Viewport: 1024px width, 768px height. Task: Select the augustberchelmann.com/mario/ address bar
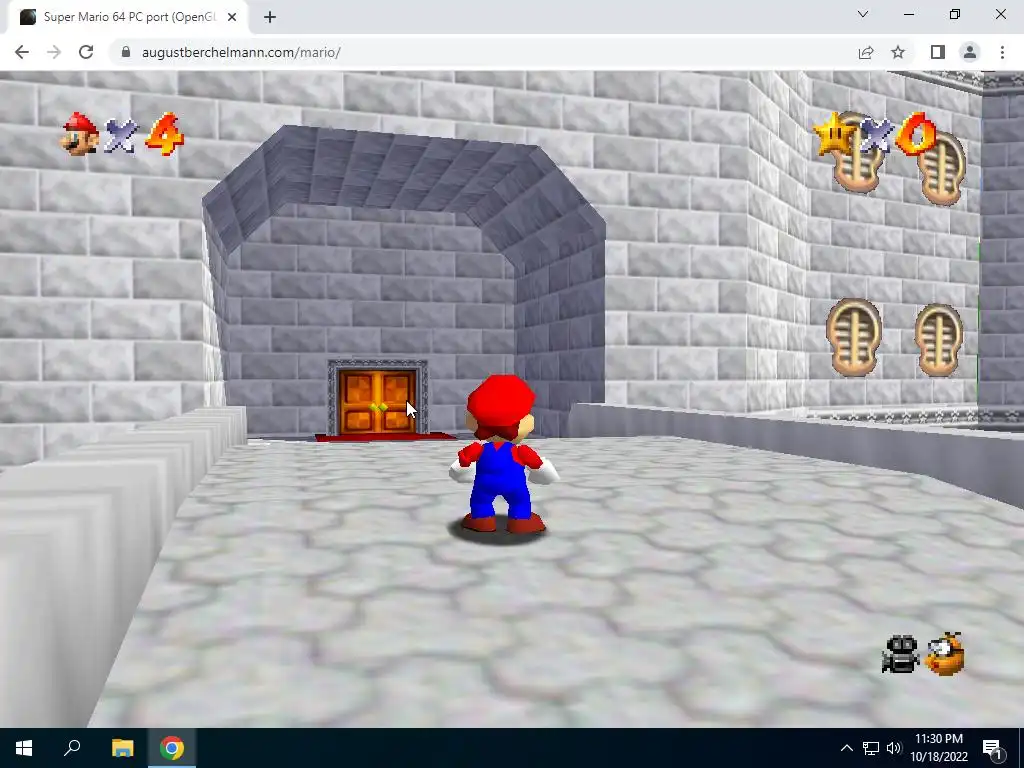[x=483, y=52]
